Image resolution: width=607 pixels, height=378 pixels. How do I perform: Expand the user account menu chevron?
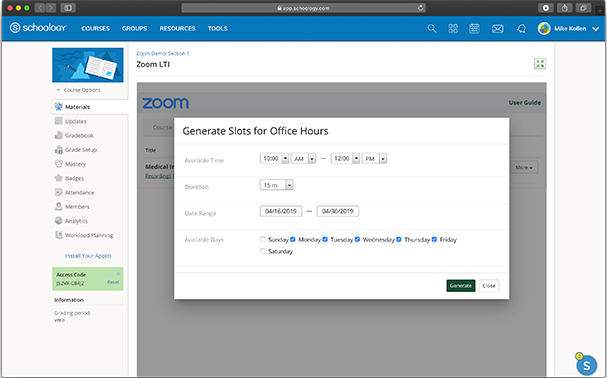click(596, 29)
